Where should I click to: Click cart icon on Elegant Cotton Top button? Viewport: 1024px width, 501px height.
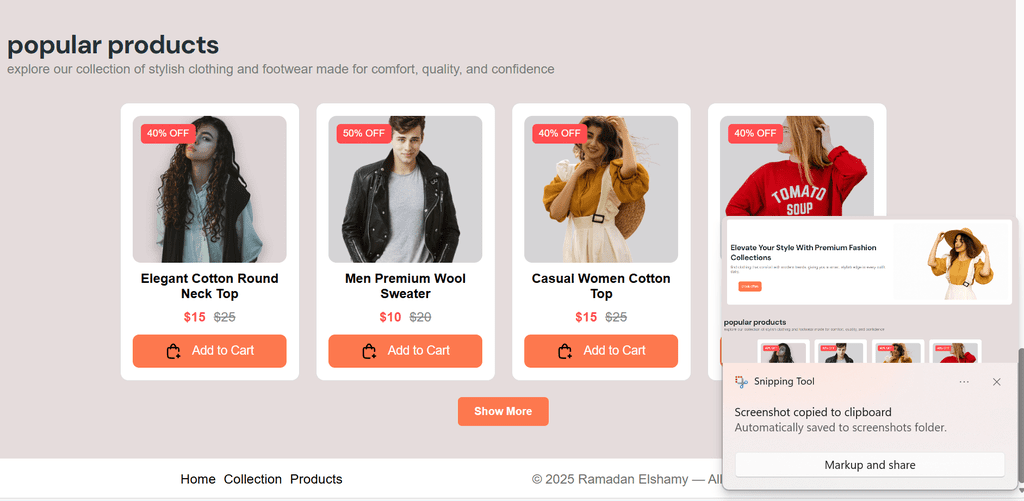tap(174, 351)
